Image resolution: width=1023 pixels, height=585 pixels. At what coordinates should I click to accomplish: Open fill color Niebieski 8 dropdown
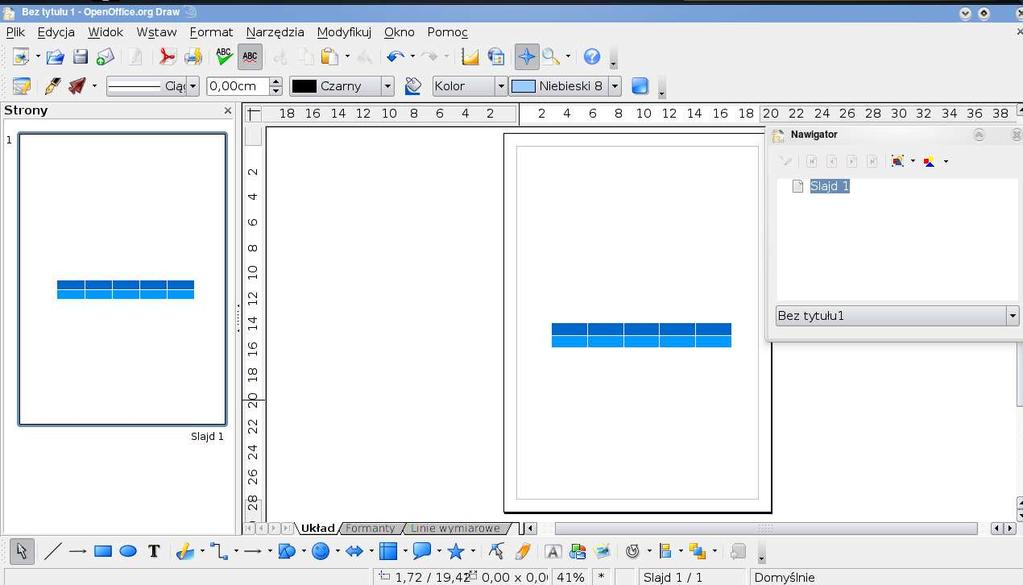(x=615, y=86)
